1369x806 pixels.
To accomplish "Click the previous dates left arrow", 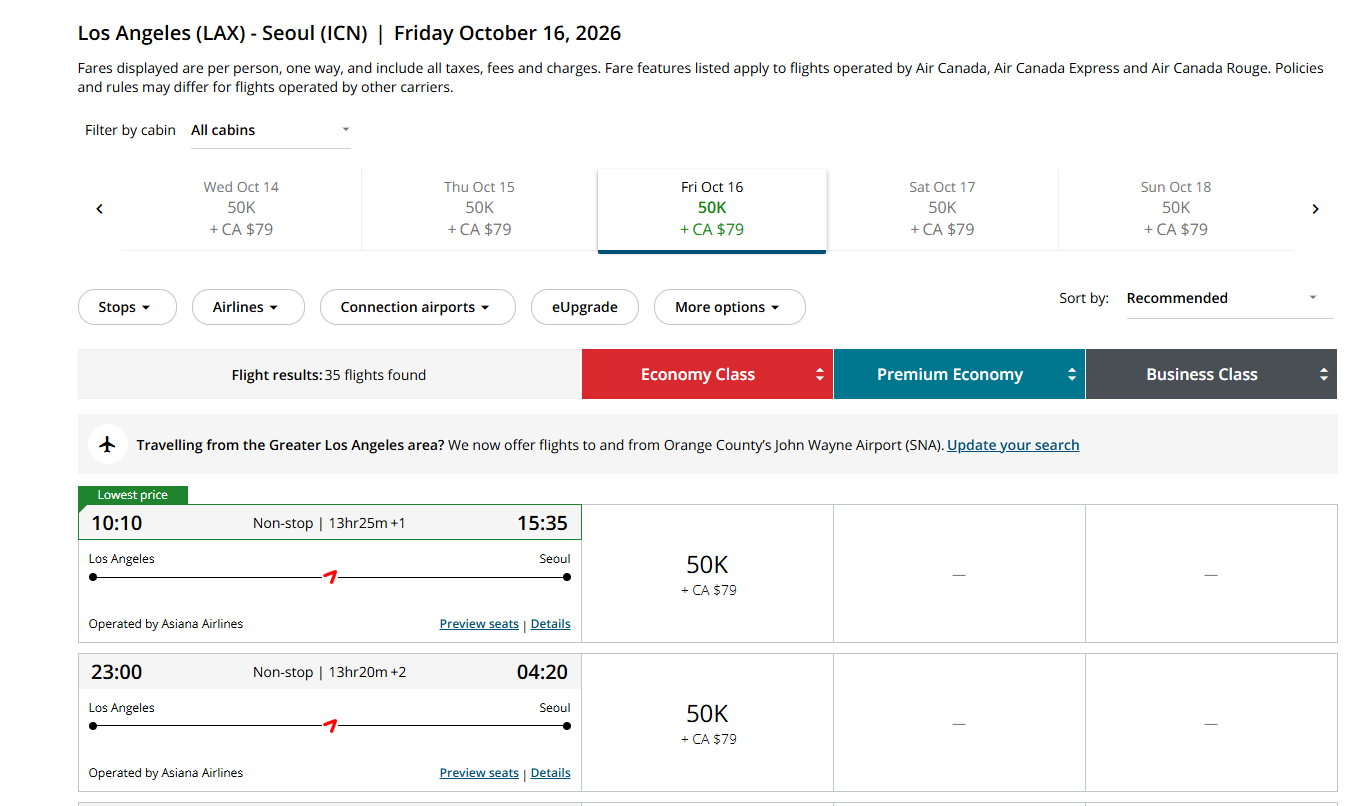I will pos(100,209).
